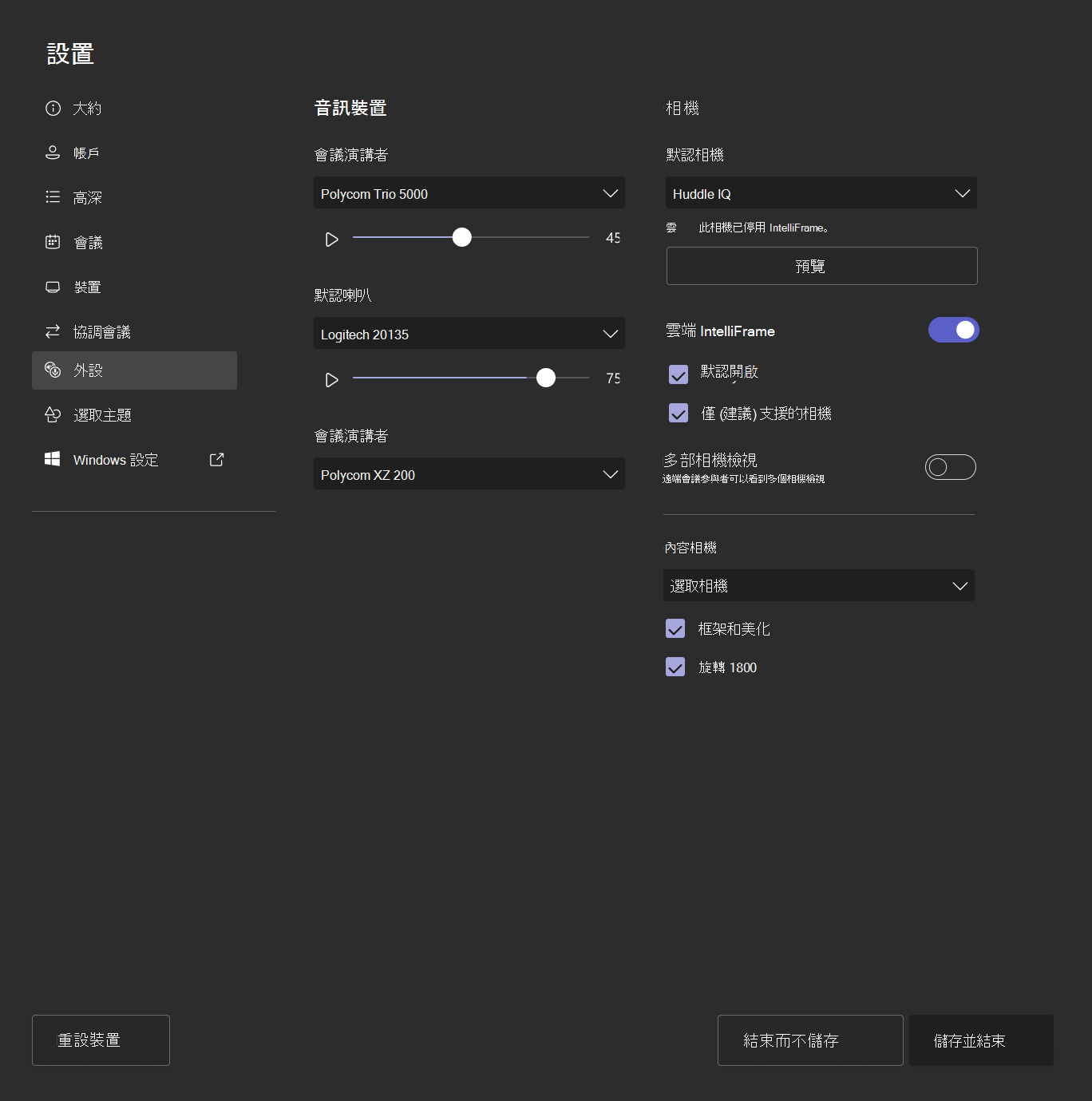
Task: Click the small icon beside IntelliFrame disabled notice
Action: [671, 228]
